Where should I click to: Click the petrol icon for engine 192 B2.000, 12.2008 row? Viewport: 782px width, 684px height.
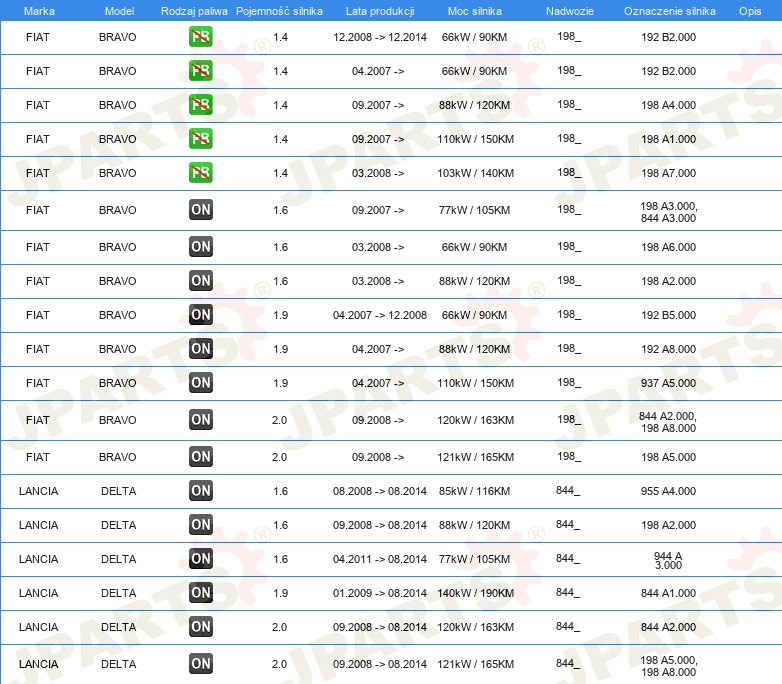click(x=200, y=36)
